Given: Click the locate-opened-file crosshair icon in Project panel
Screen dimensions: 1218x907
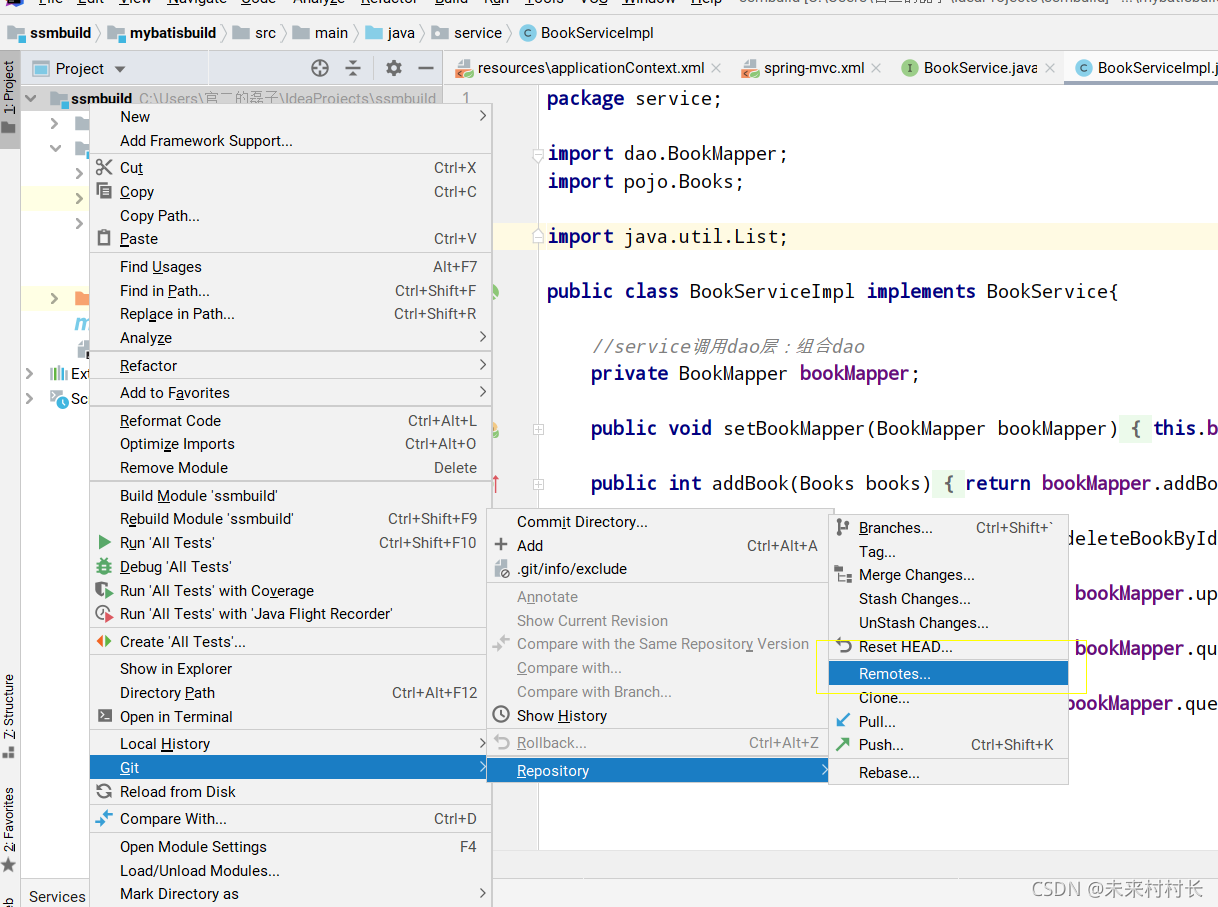Looking at the screenshot, I should pyautogui.click(x=320, y=68).
